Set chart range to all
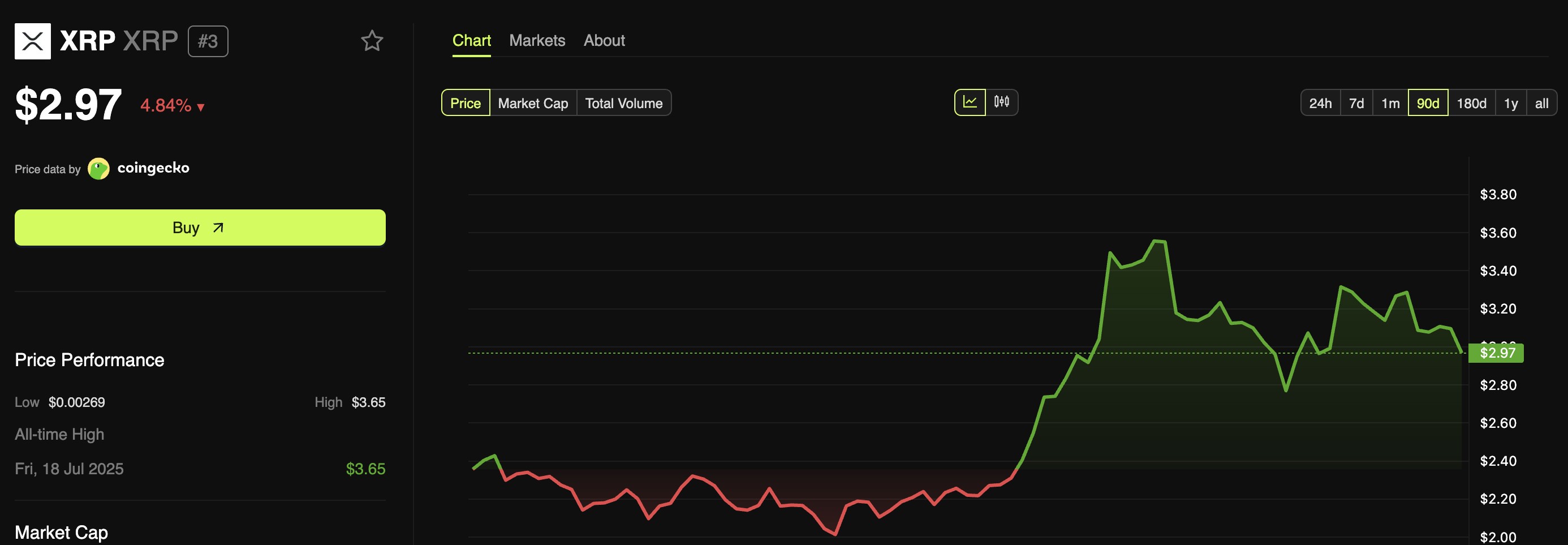 1541,103
